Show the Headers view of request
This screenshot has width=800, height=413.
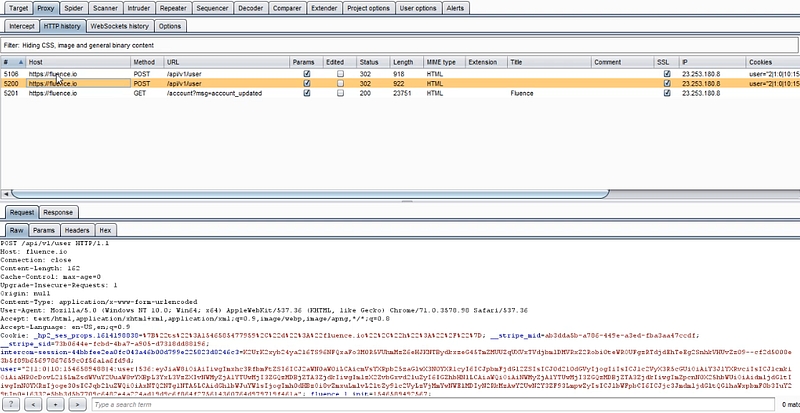pyautogui.click(x=75, y=230)
